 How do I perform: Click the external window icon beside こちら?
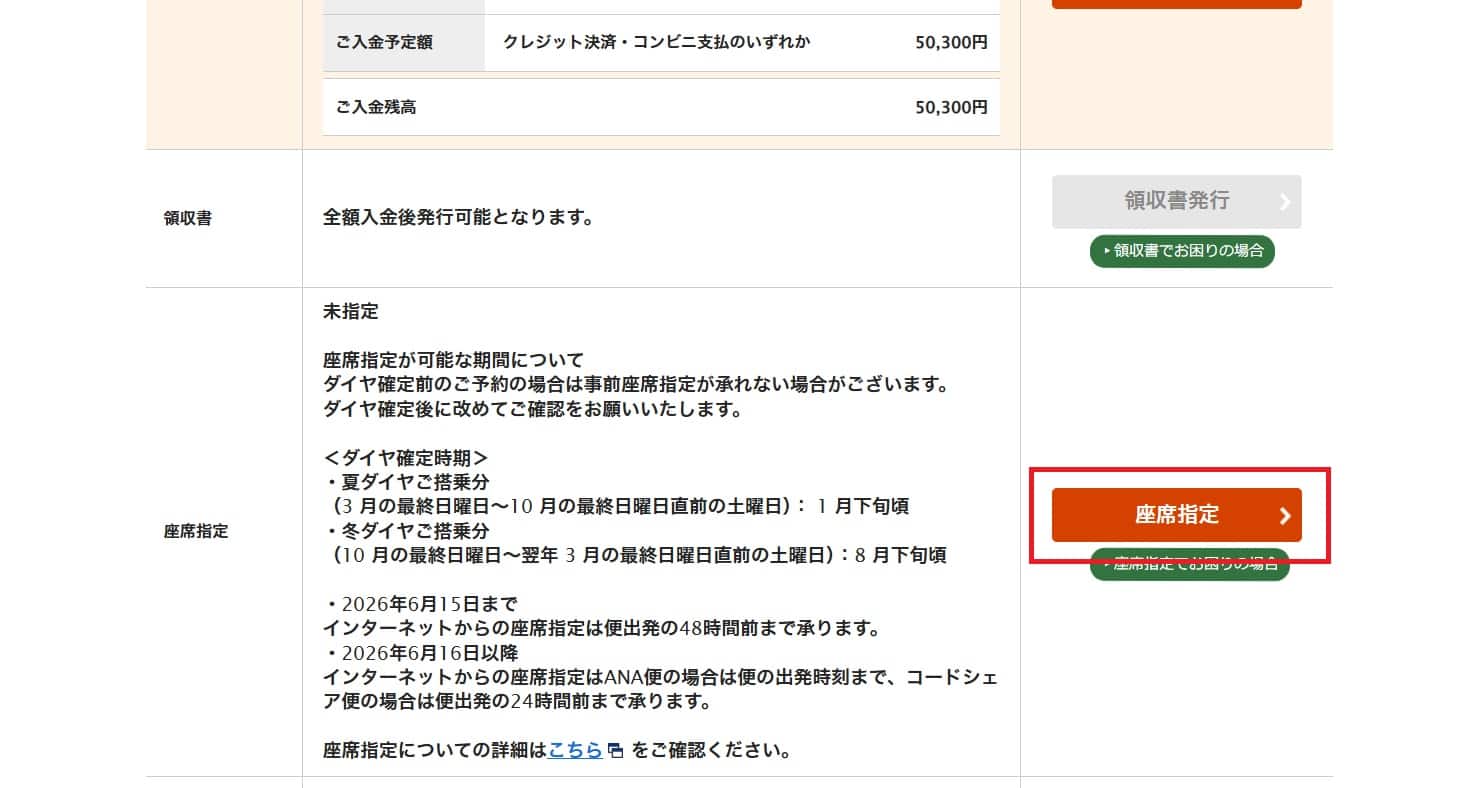[x=616, y=751]
